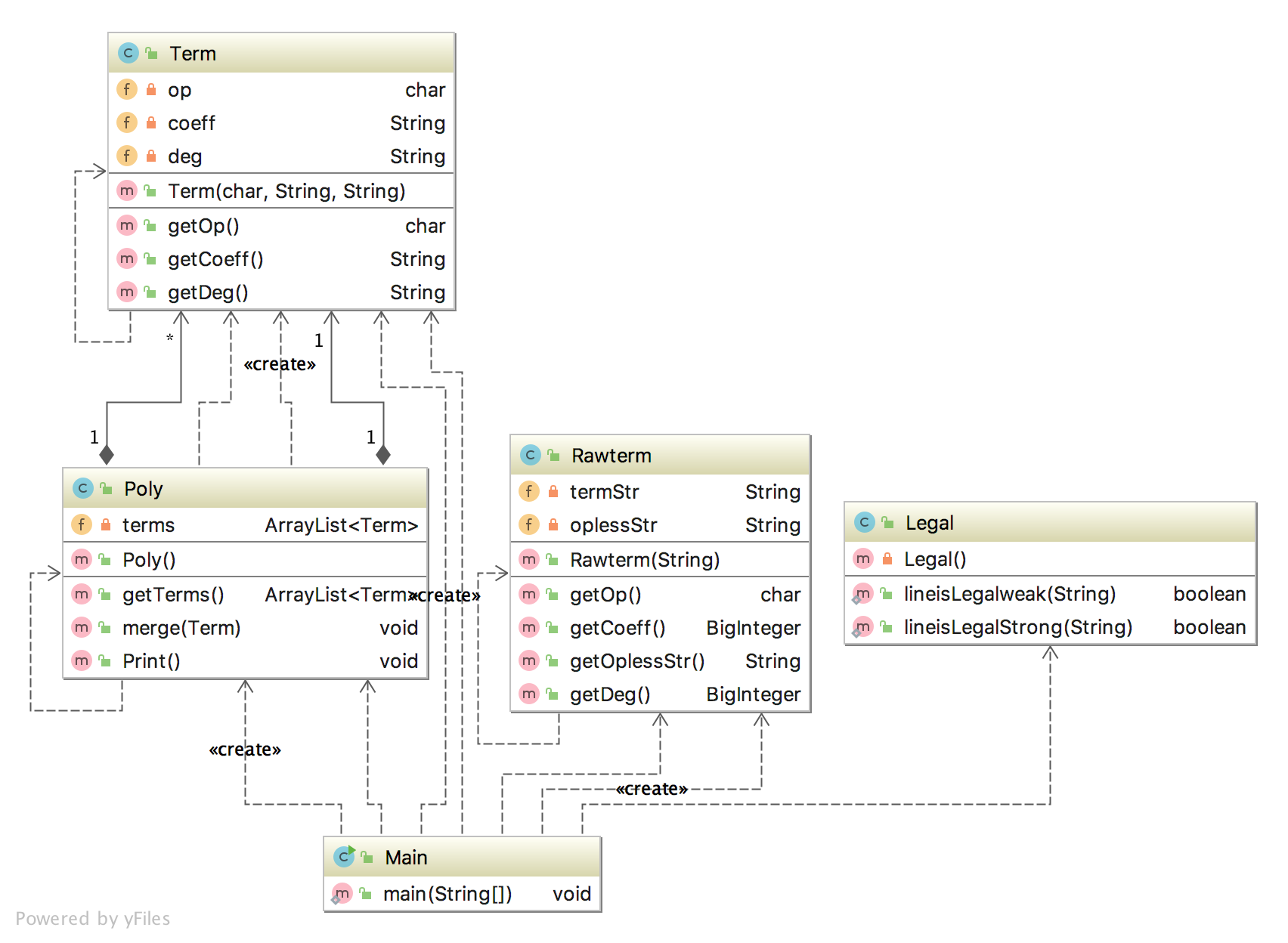Click the class icon beside Poly title
The width and height of the screenshot is (1288, 943).
tap(82, 488)
